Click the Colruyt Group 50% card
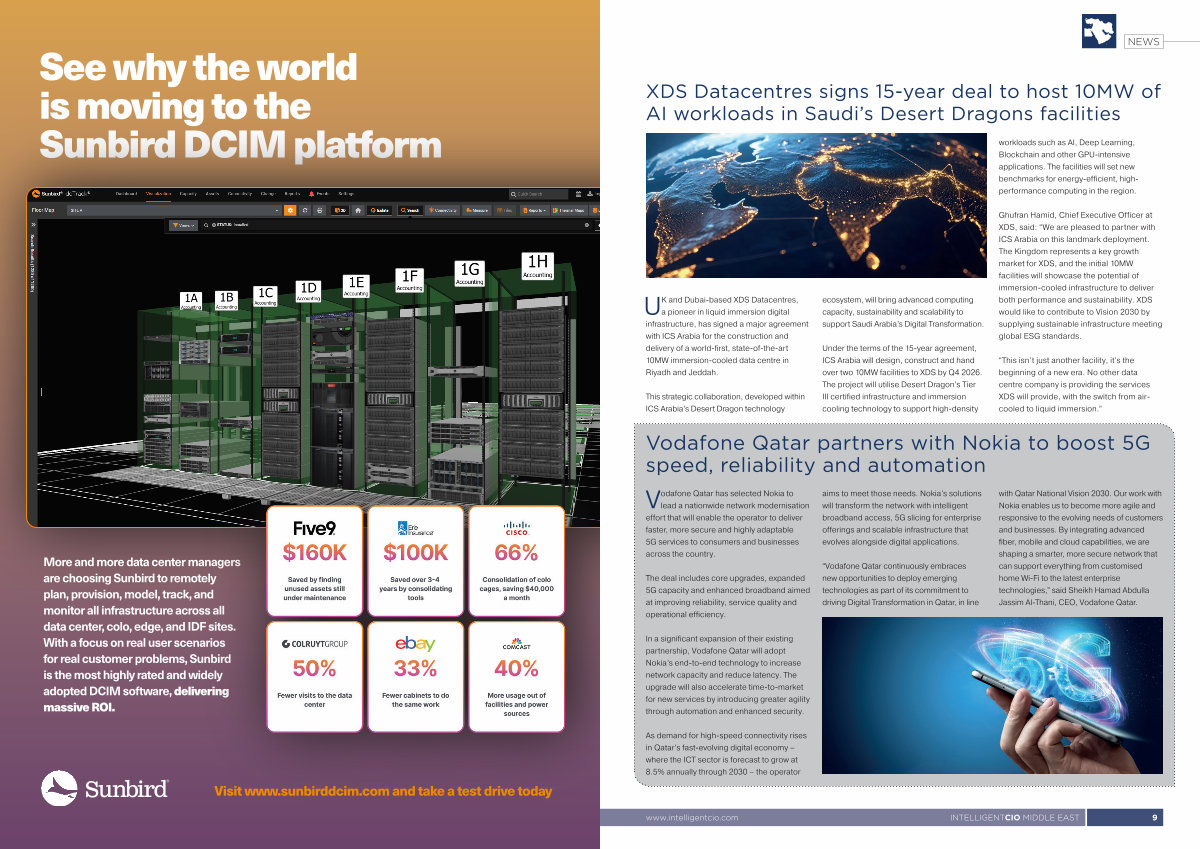1200x849 pixels. [x=314, y=677]
